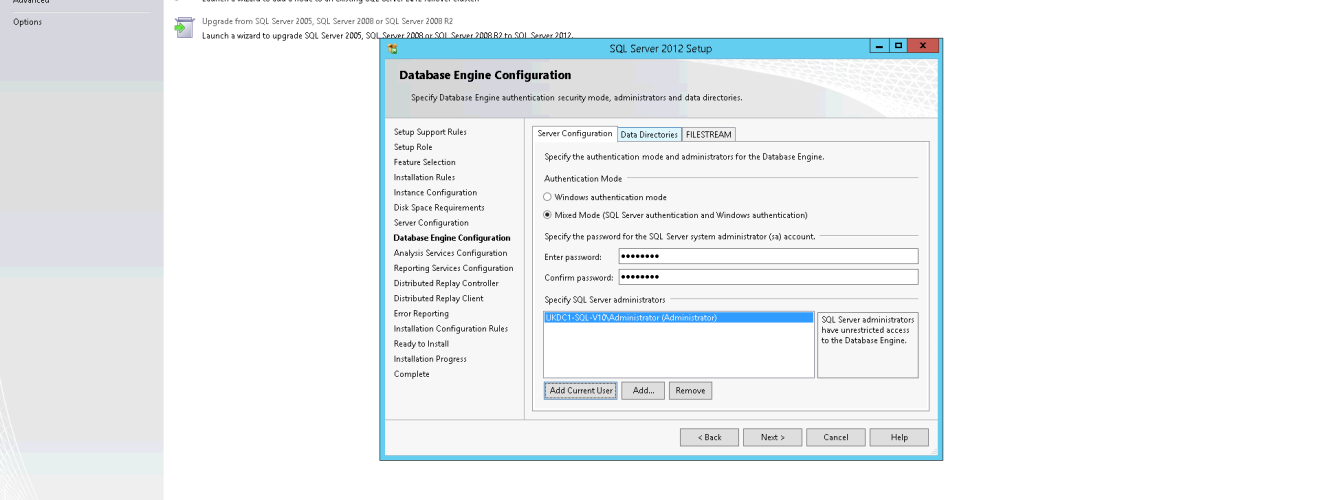Open the FILESTREAM tab
The image size is (1320, 500).
[709, 135]
